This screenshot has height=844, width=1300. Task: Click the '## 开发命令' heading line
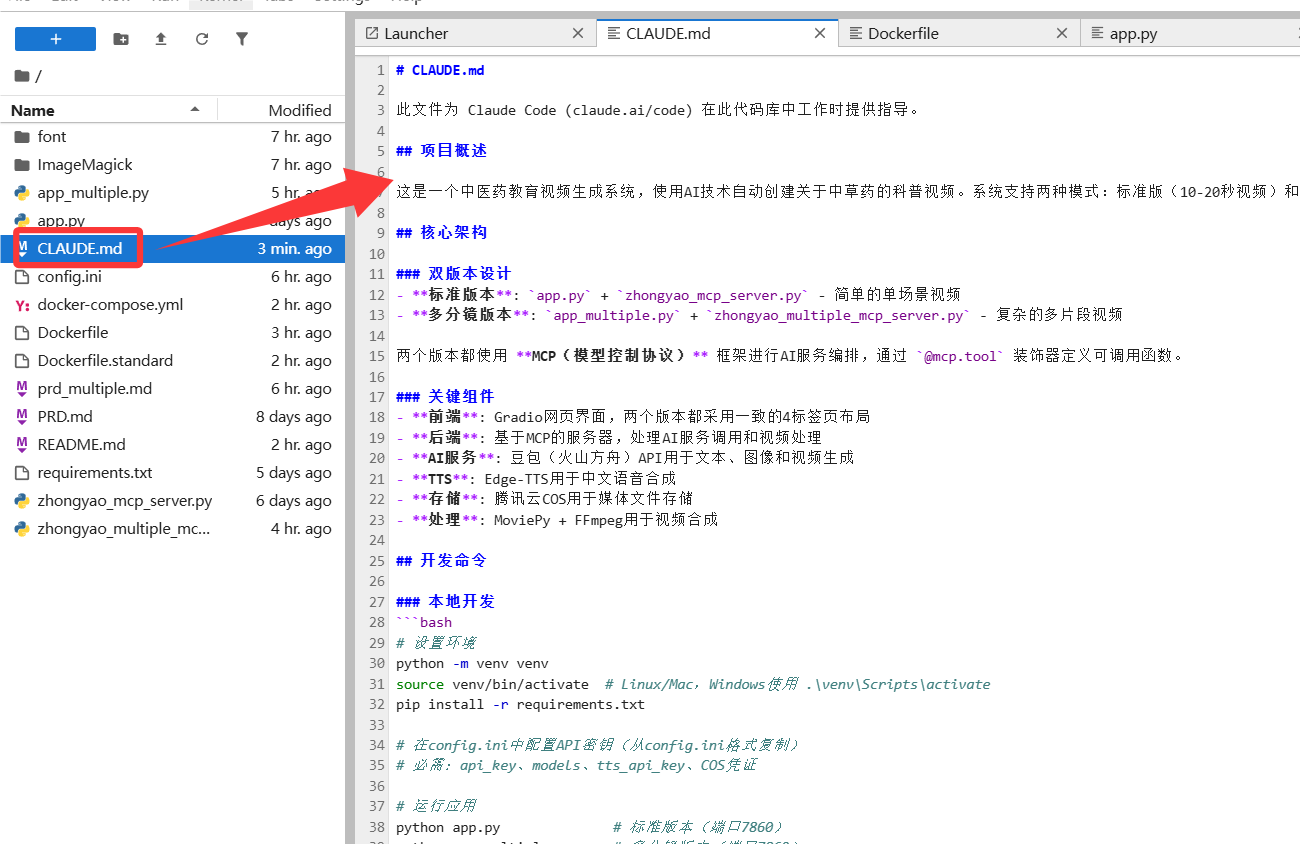[441, 561]
